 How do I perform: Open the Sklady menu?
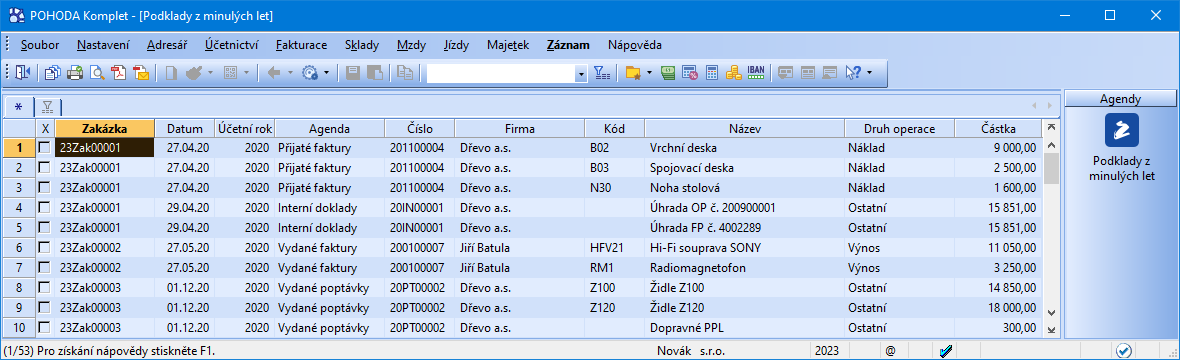pyautogui.click(x=362, y=44)
